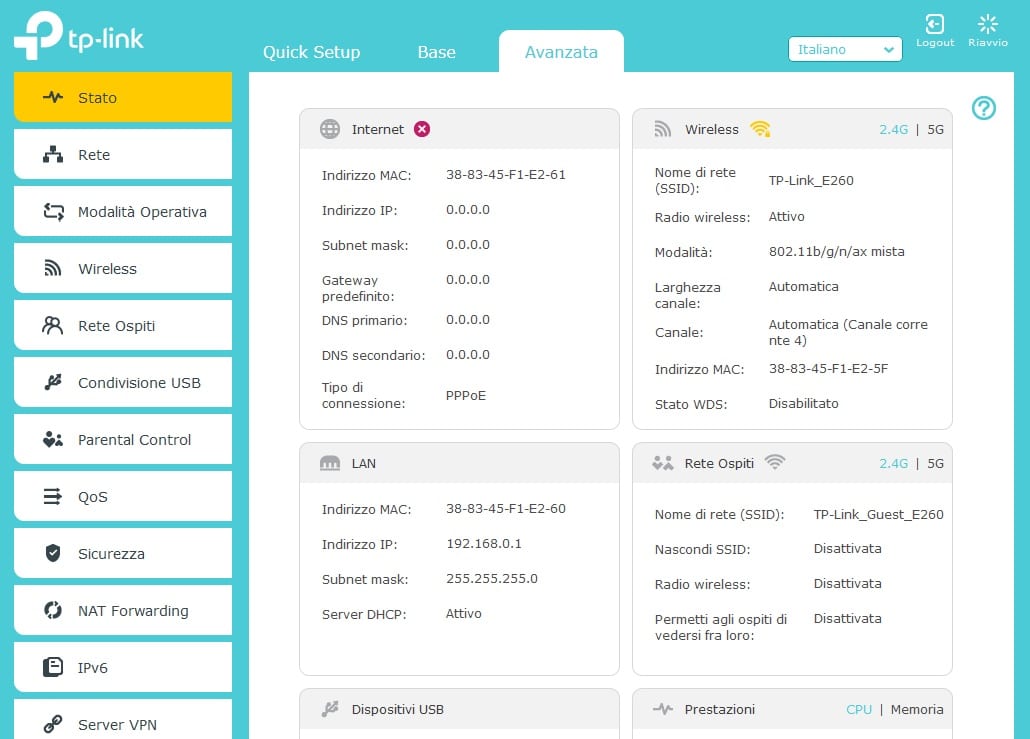Image resolution: width=1030 pixels, height=739 pixels.
Task: Open the help question mark icon
Action: (984, 108)
